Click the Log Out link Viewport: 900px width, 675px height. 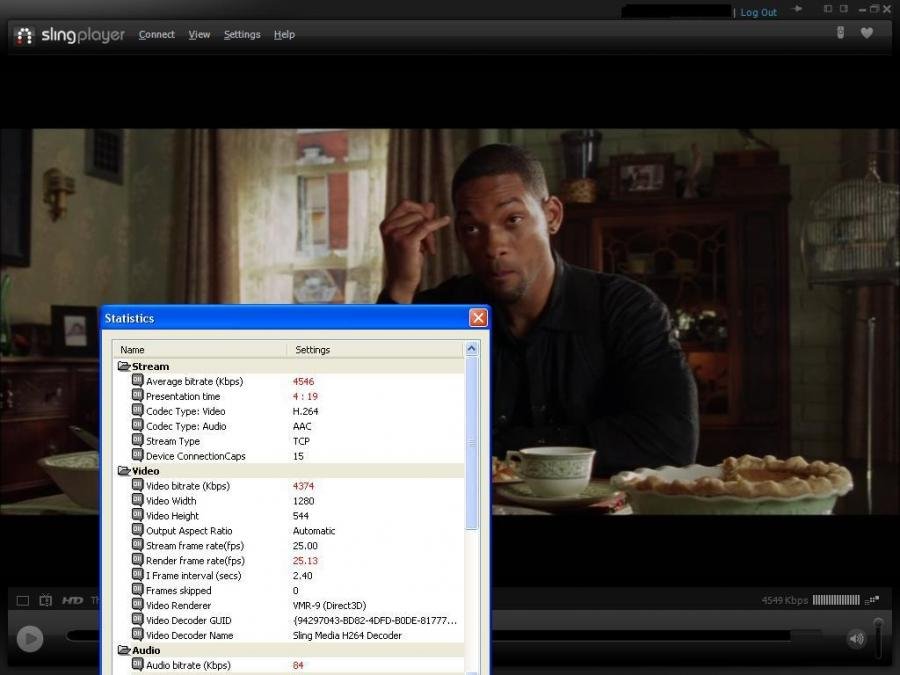point(758,12)
